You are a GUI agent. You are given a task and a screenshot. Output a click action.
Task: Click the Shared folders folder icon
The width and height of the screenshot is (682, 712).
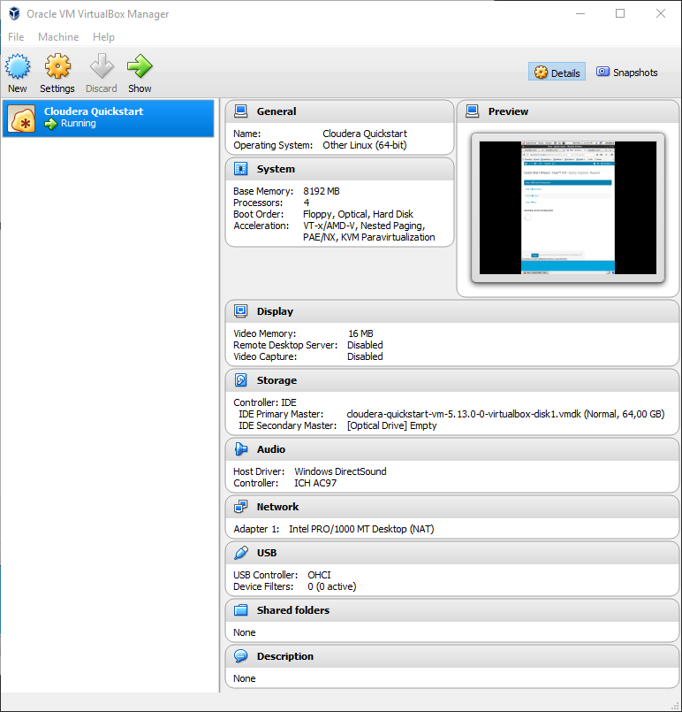coord(241,610)
